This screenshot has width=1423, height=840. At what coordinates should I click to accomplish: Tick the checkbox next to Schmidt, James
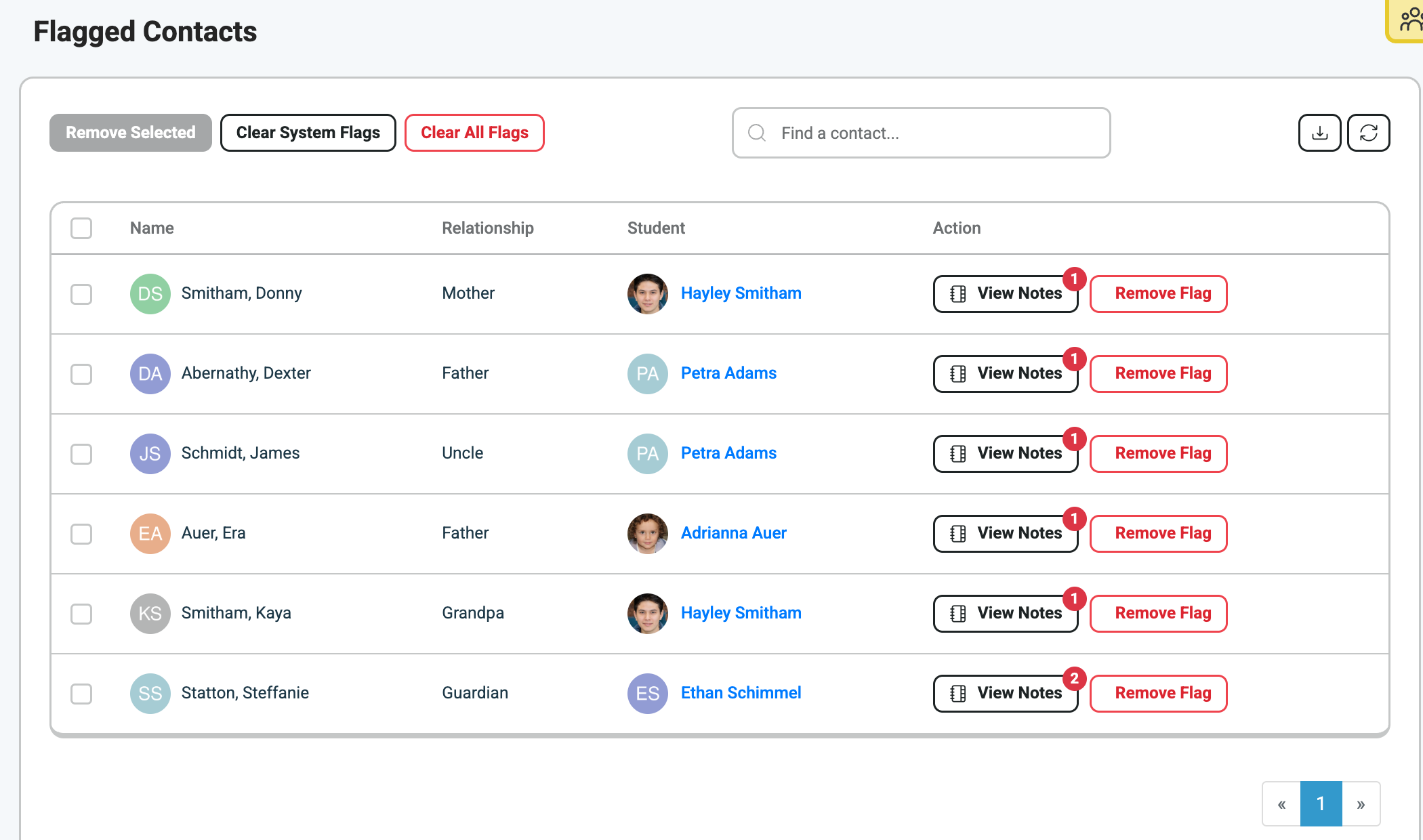pyautogui.click(x=81, y=453)
